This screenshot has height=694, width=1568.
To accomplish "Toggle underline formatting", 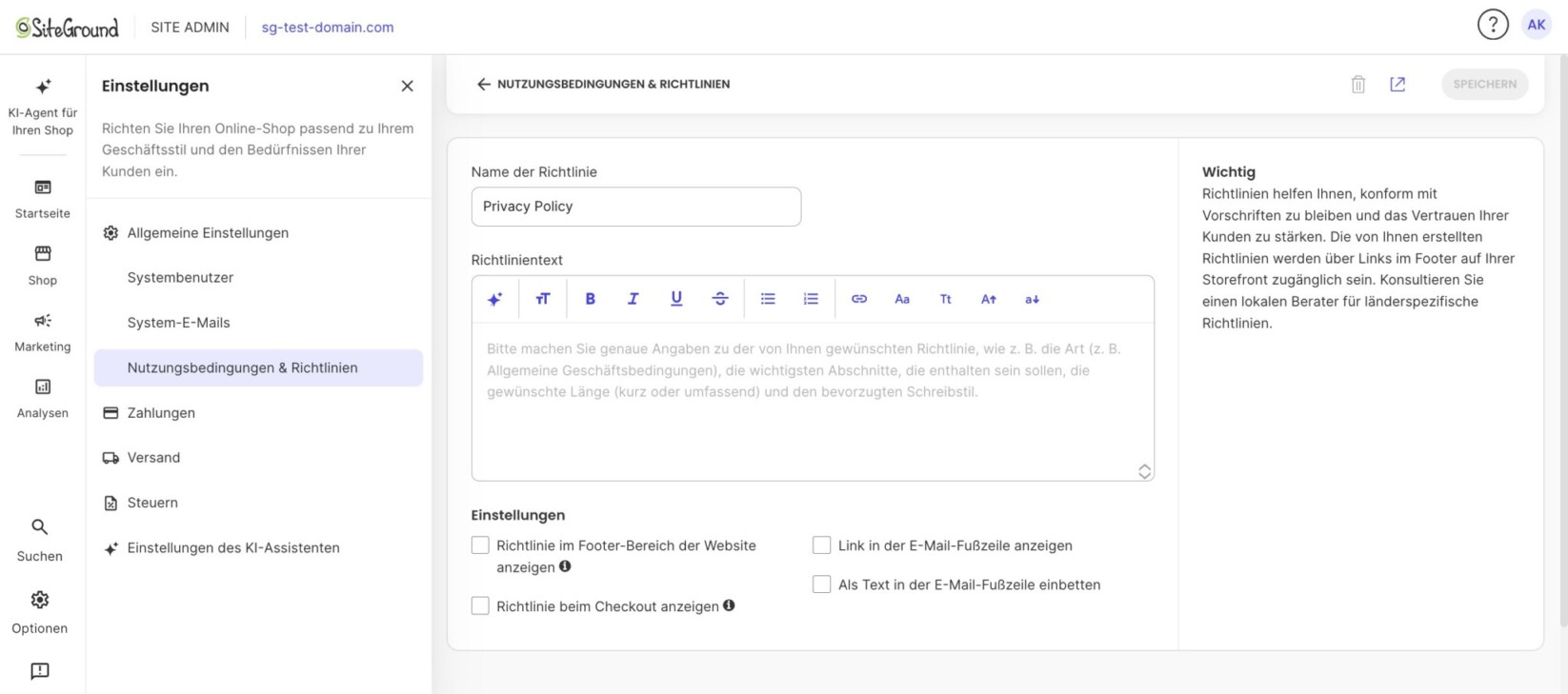I will (676, 299).
